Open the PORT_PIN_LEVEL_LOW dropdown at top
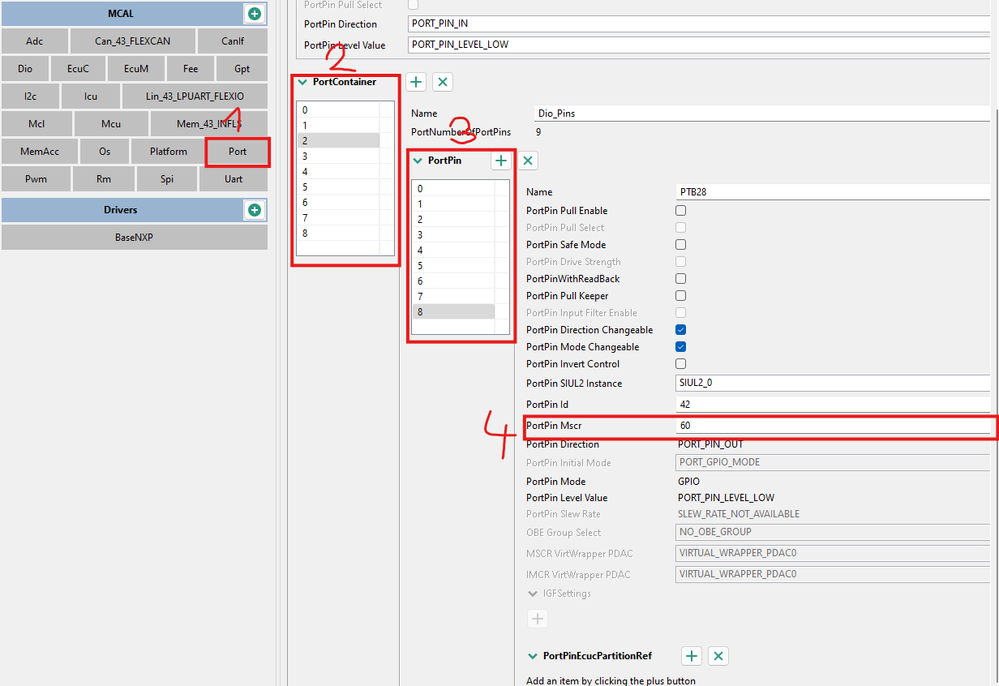 point(699,45)
